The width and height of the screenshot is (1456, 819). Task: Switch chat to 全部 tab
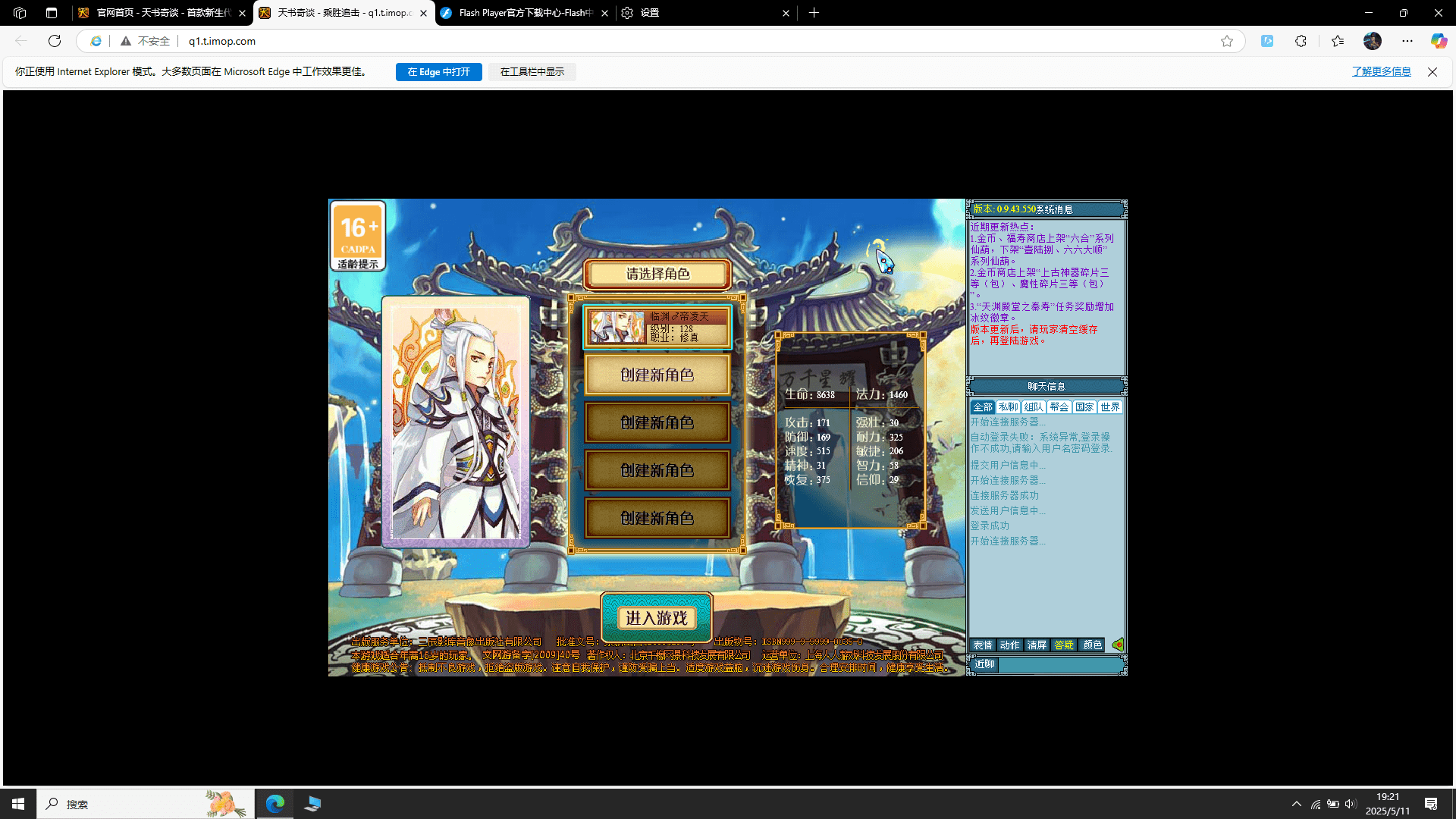coord(983,407)
